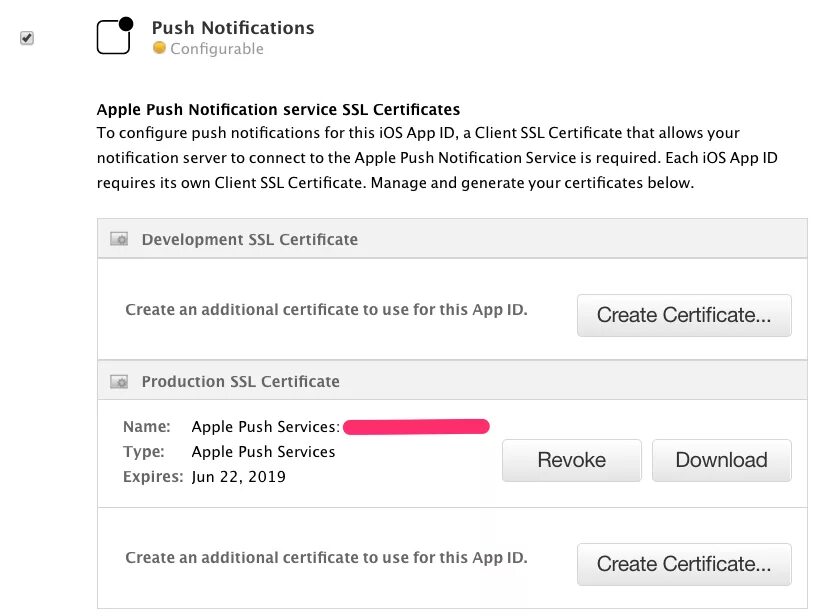Click the Development section additional certificate text

326,310
